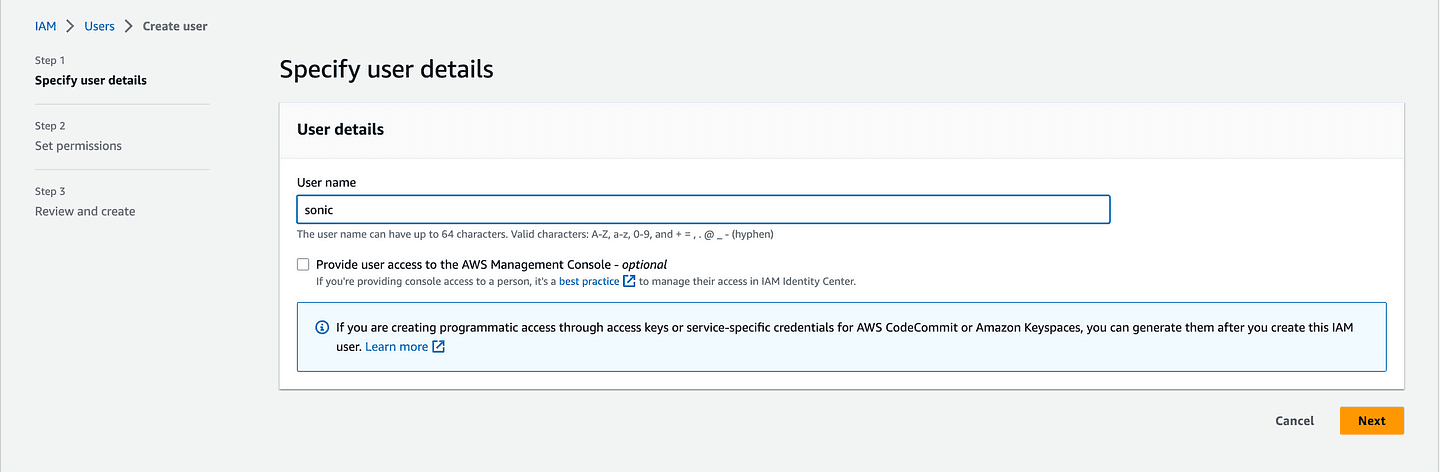The width and height of the screenshot is (1440, 472).
Task: Open the best practice link
Action: coord(589,281)
